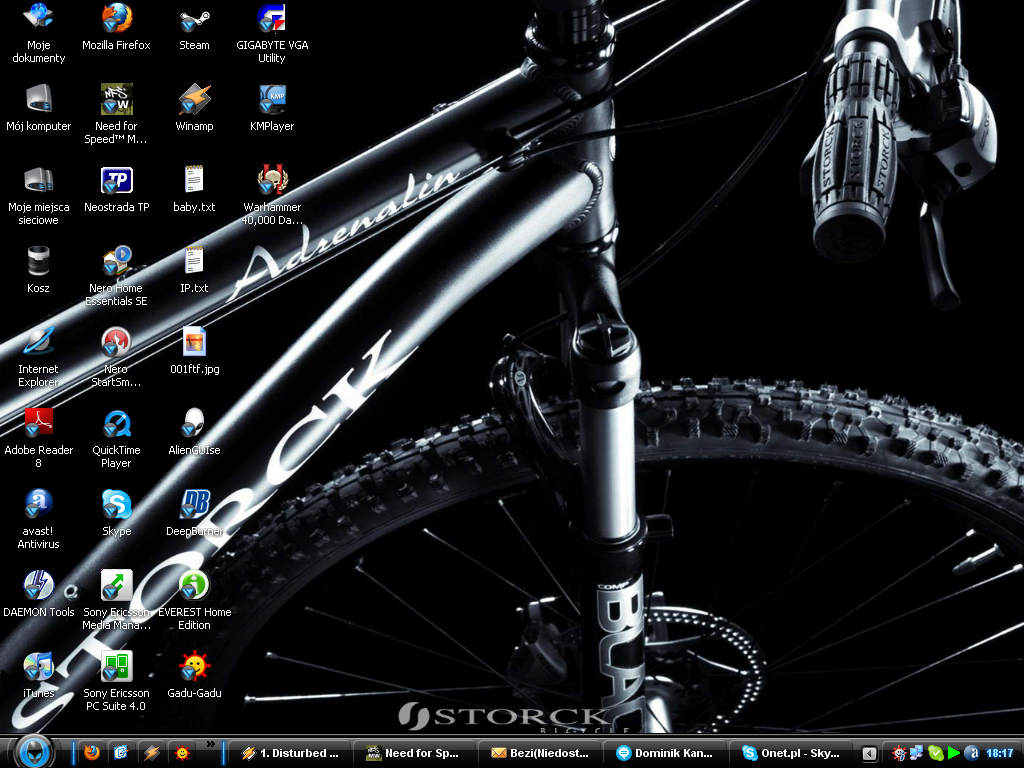
Task: Click the green play arrow tray icon
Action: click(953, 754)
